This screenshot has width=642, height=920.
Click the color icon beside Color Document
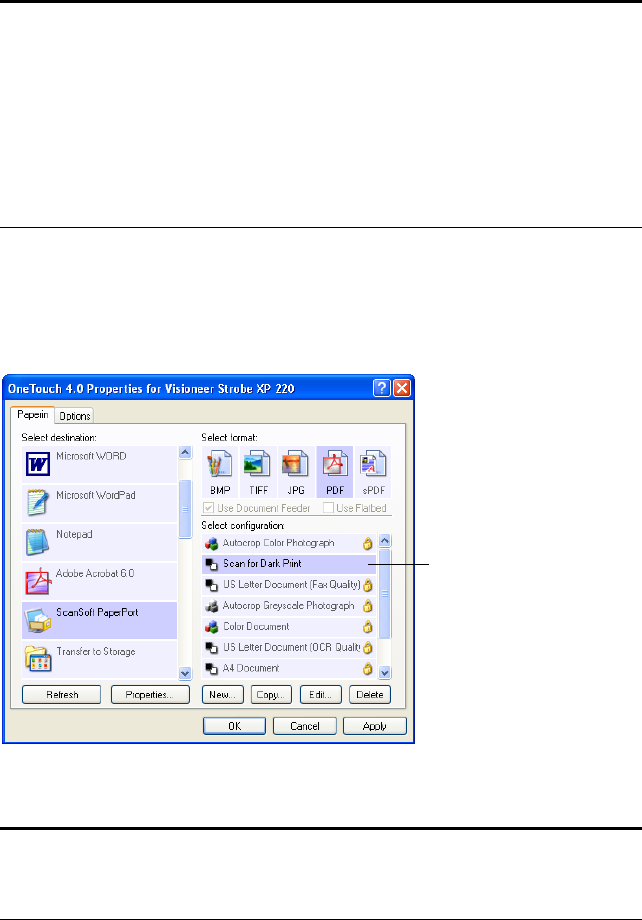(211, 627)
